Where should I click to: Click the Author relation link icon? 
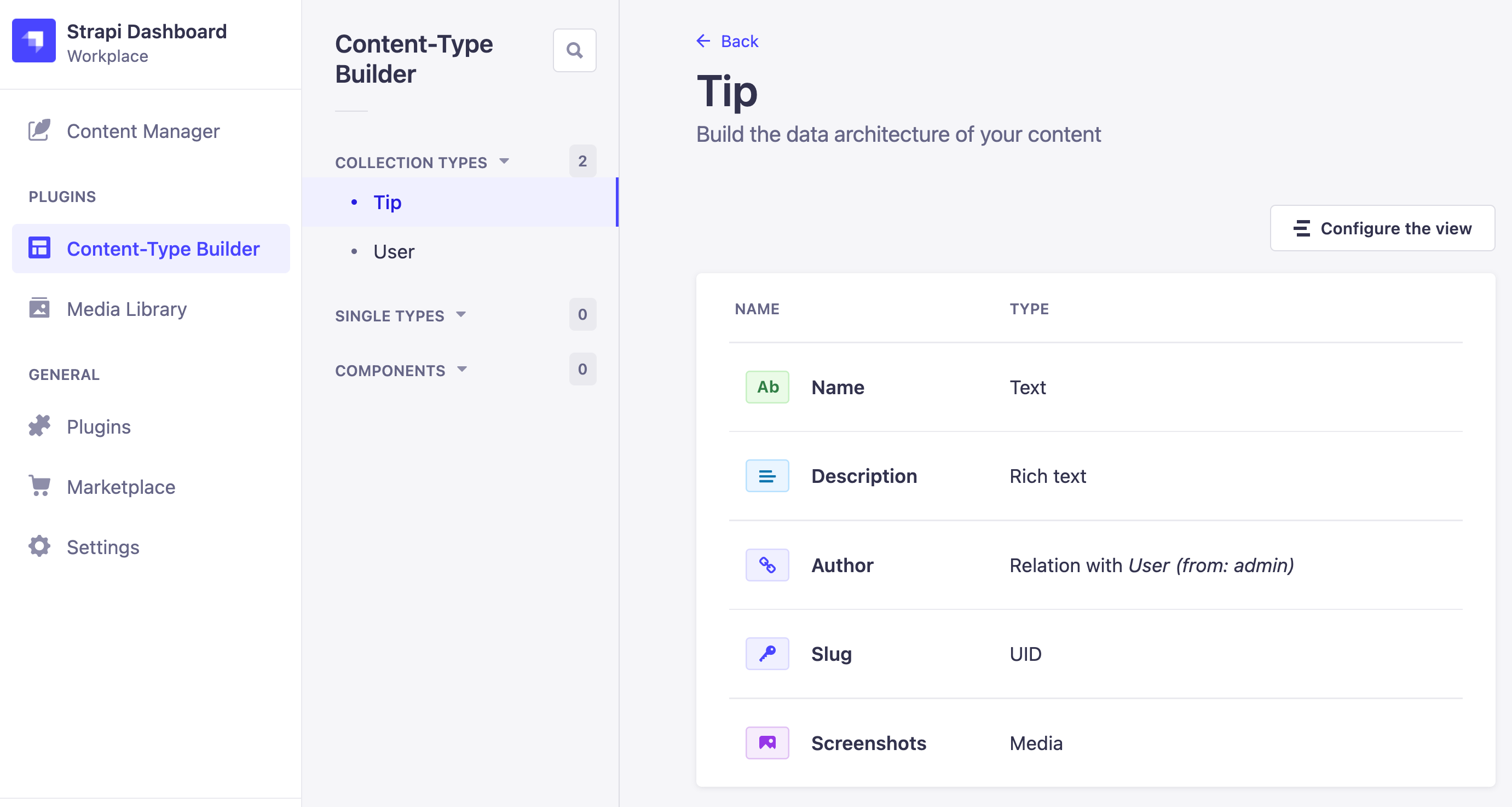pyautogui.click(x=766, y=565)
